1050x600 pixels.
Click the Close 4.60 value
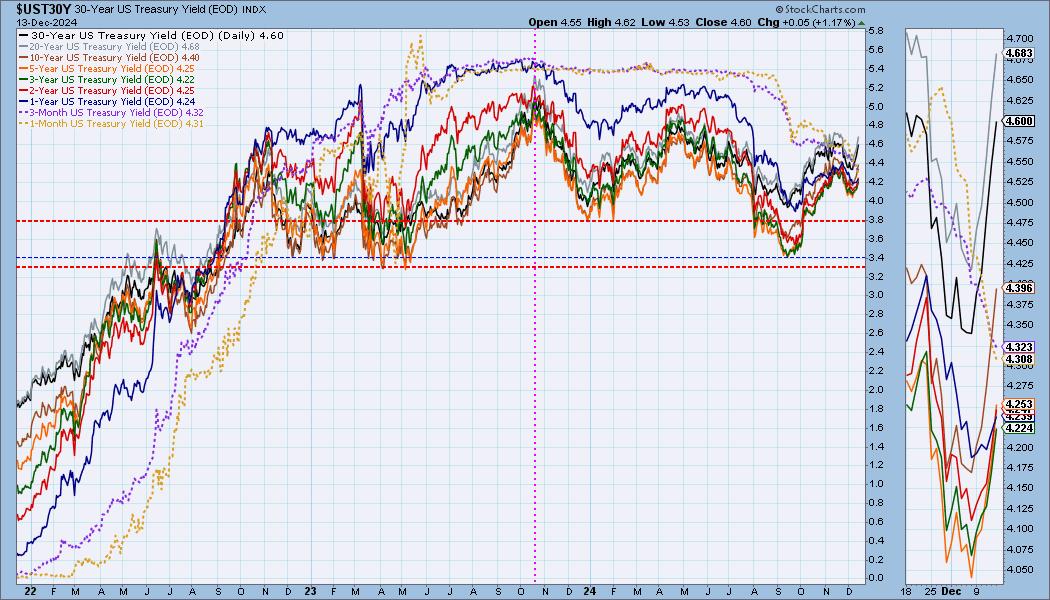pos(723,22)
